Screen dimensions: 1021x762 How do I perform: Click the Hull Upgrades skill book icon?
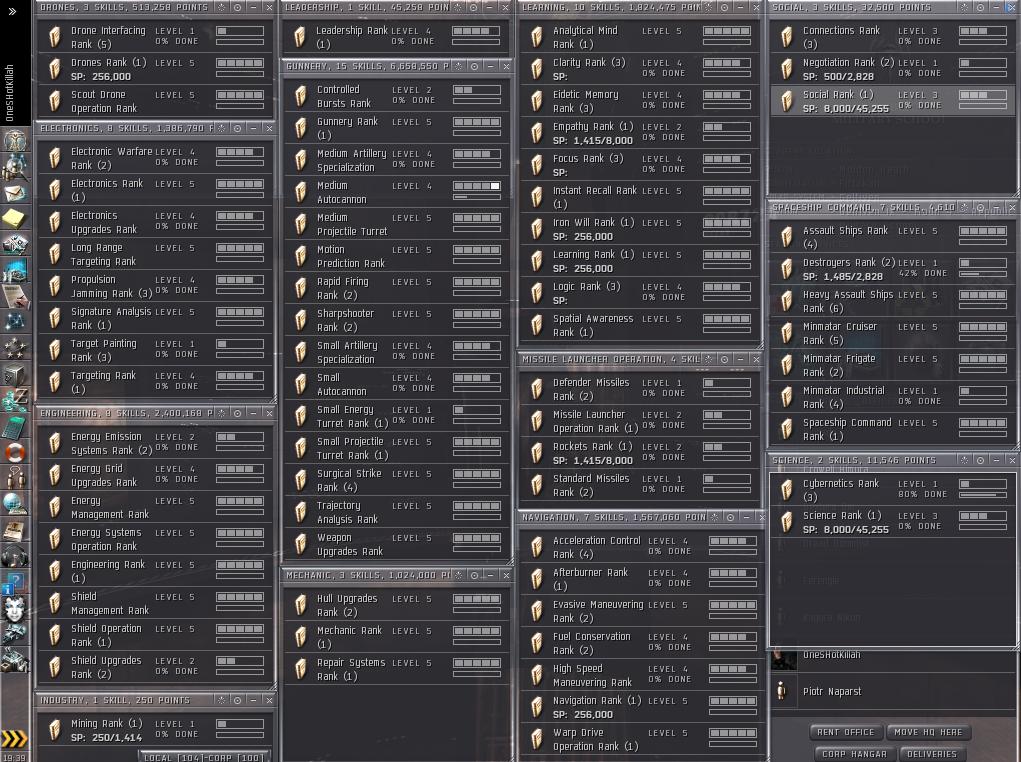300,605
